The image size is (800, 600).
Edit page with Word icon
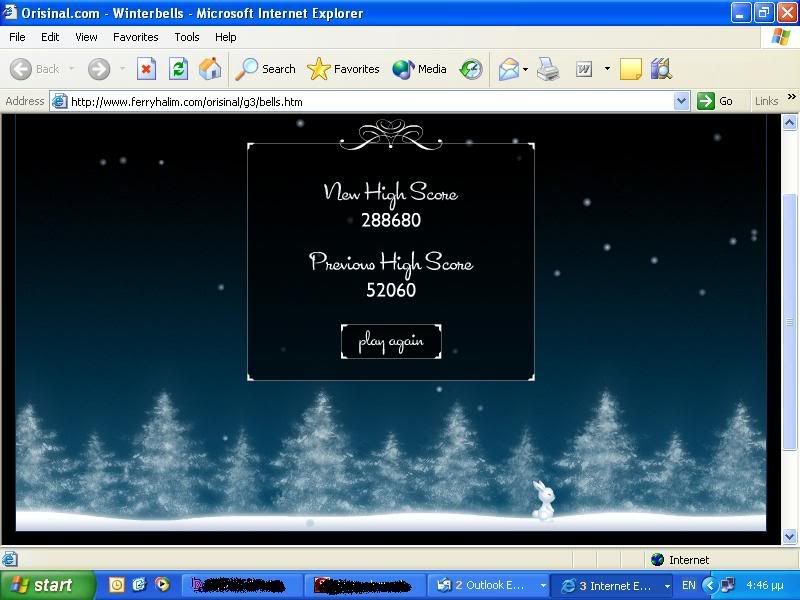point(584,69)
